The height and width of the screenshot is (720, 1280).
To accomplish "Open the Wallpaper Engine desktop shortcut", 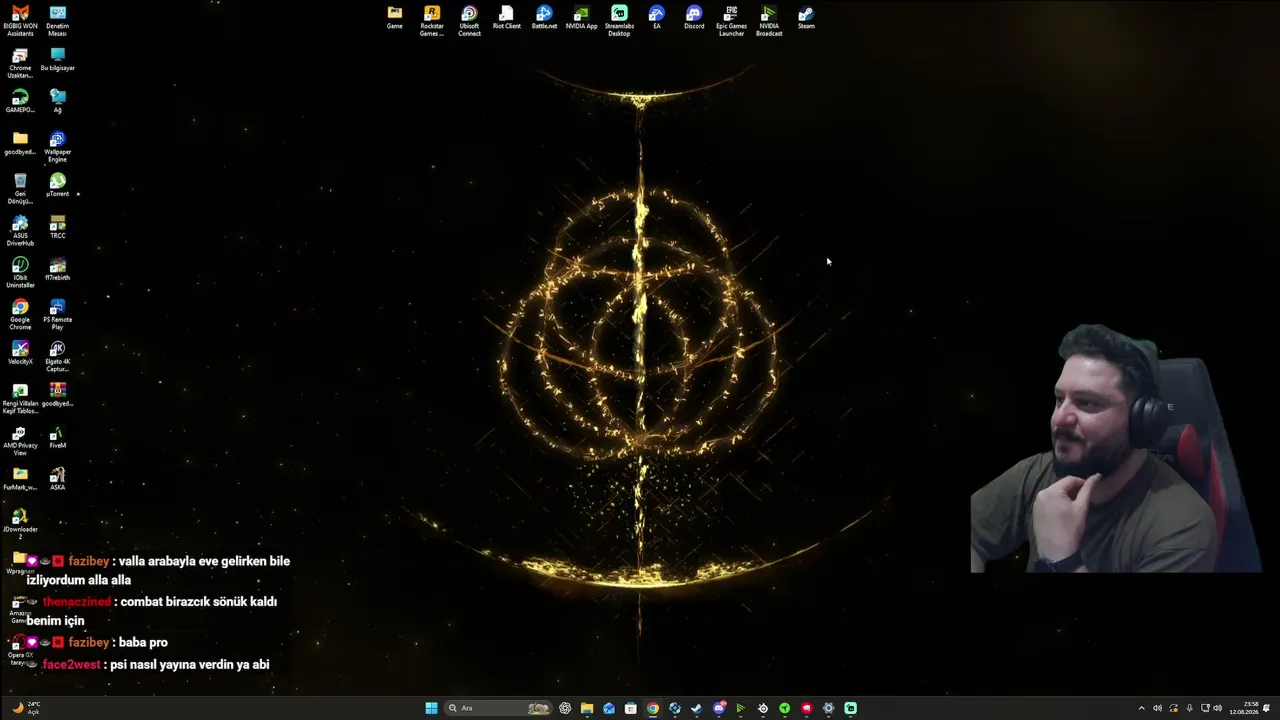I will click(58, 146).
